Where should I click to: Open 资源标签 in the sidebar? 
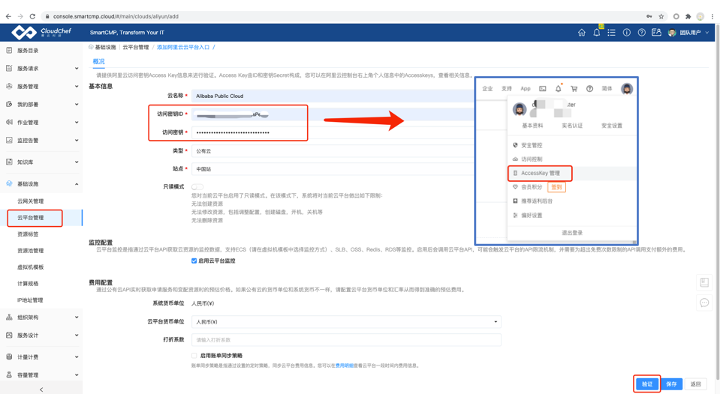[x=28, y=234]
